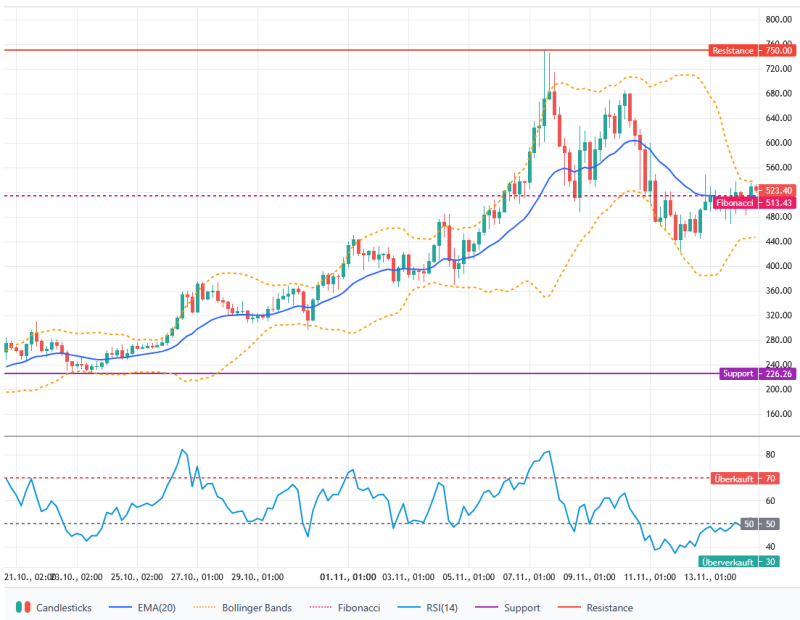Viewport: 800px width, 620px height.
Task: Toggle the RSI(14) indicator visibility
Action: (440, 607)
